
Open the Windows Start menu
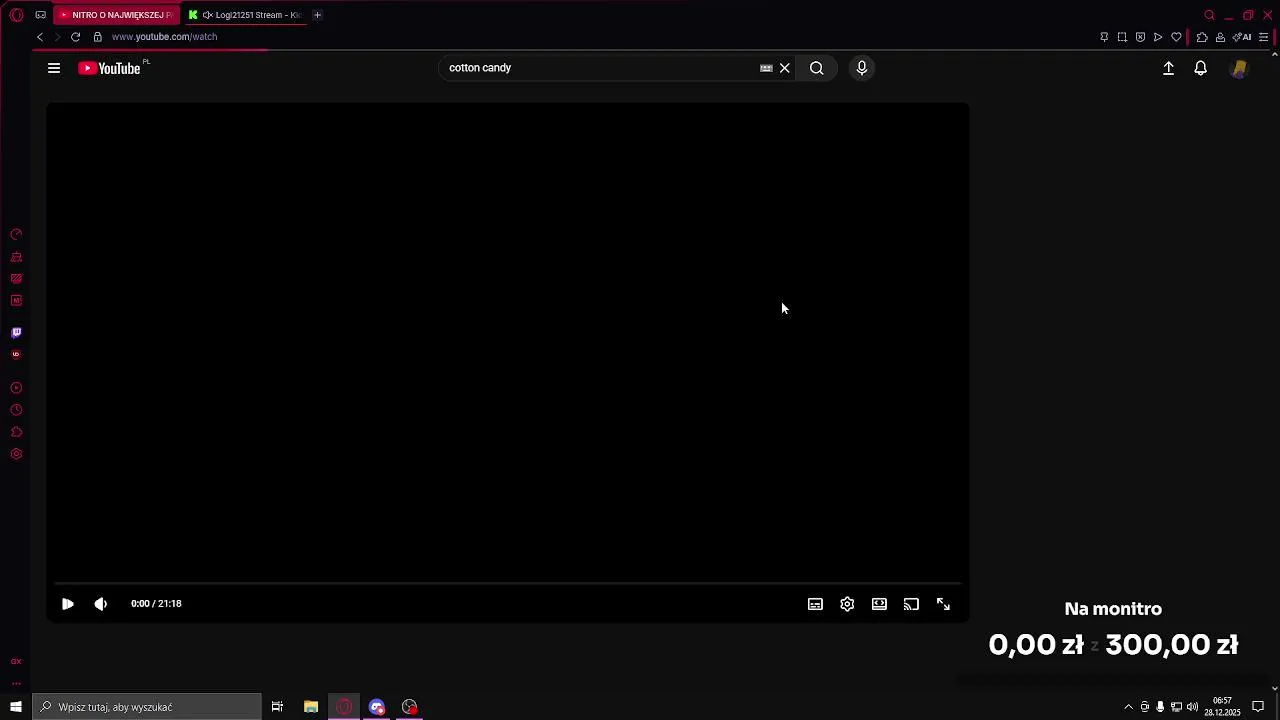[16, 707]
